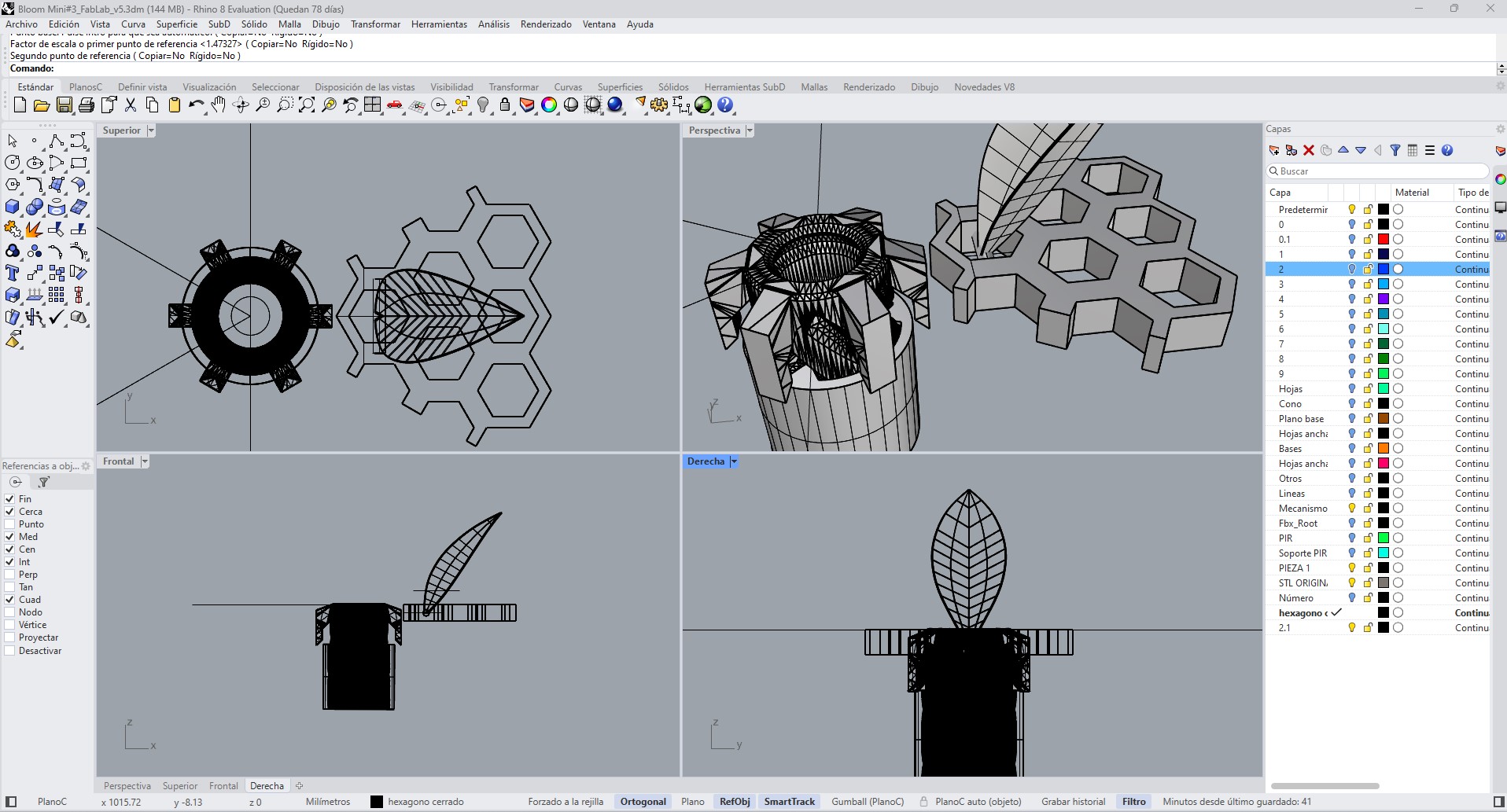The height and width of the screenshot is (812, 1507).
Task: Open the Renderizado menu in the menu bar
Action: pyautogui.click(x=546, y=24)
